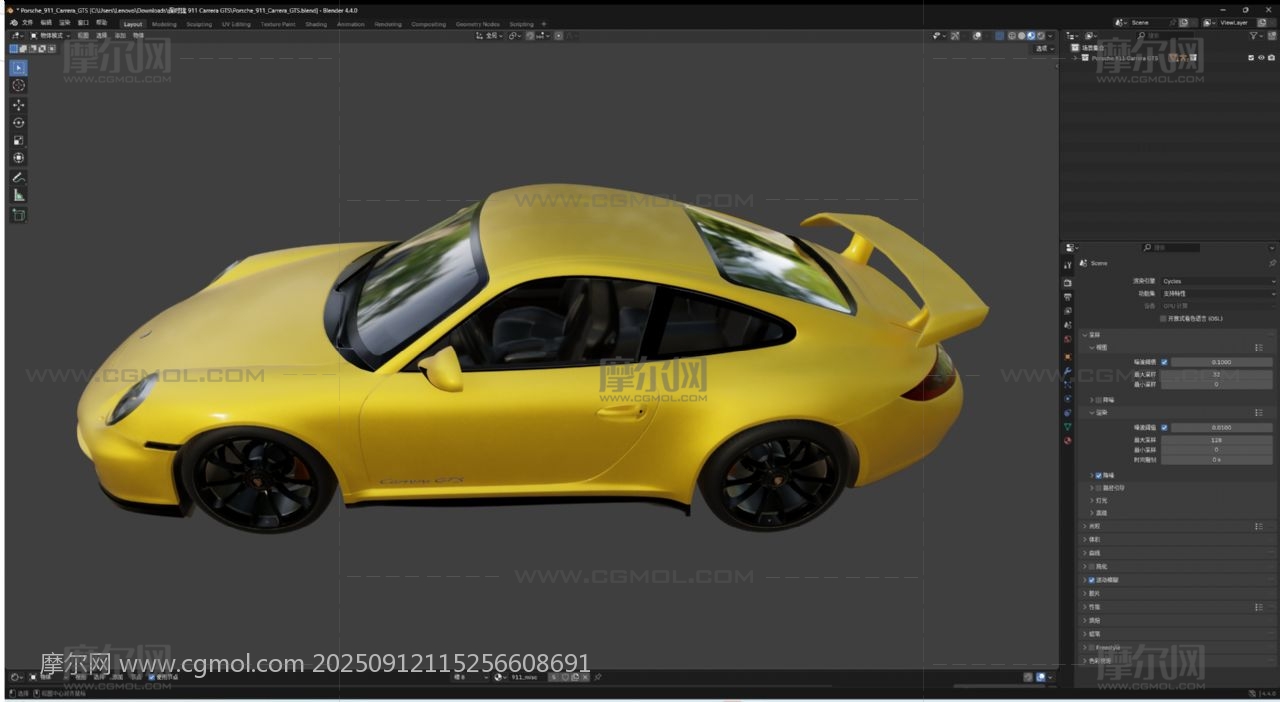Expand the light paths section
The width and height of the screenshot is (1280, 702).
tap(1084, 526)
